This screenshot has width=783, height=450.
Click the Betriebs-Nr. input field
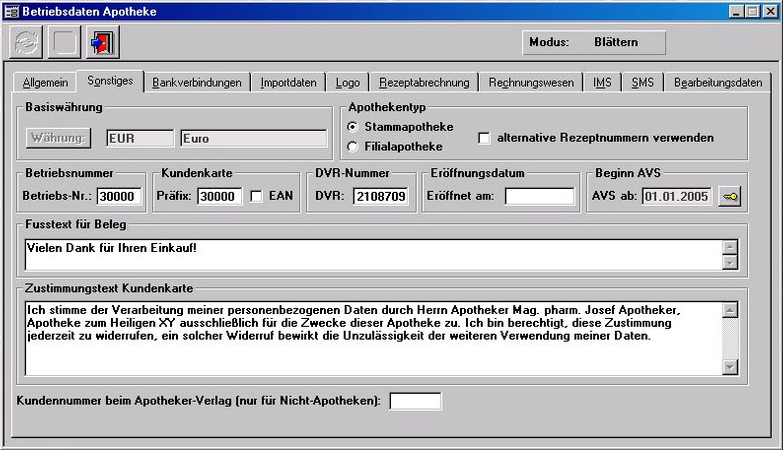tap(119, 196)
